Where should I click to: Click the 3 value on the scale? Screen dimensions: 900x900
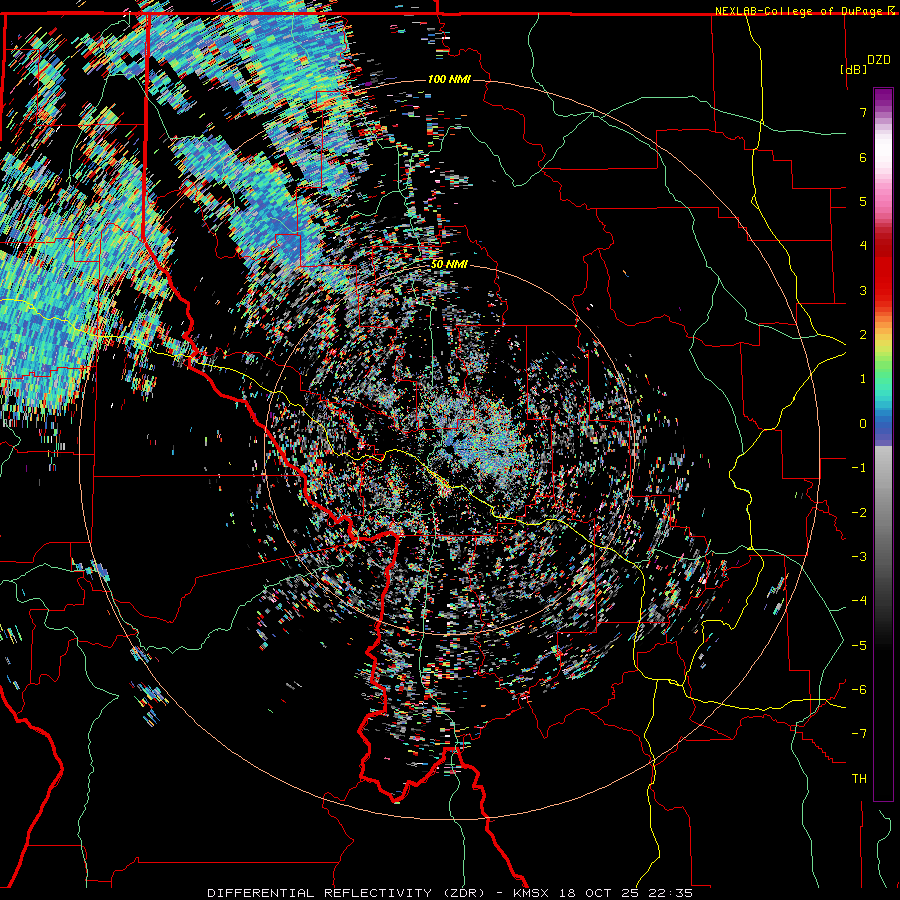click(x=863, y=290)
